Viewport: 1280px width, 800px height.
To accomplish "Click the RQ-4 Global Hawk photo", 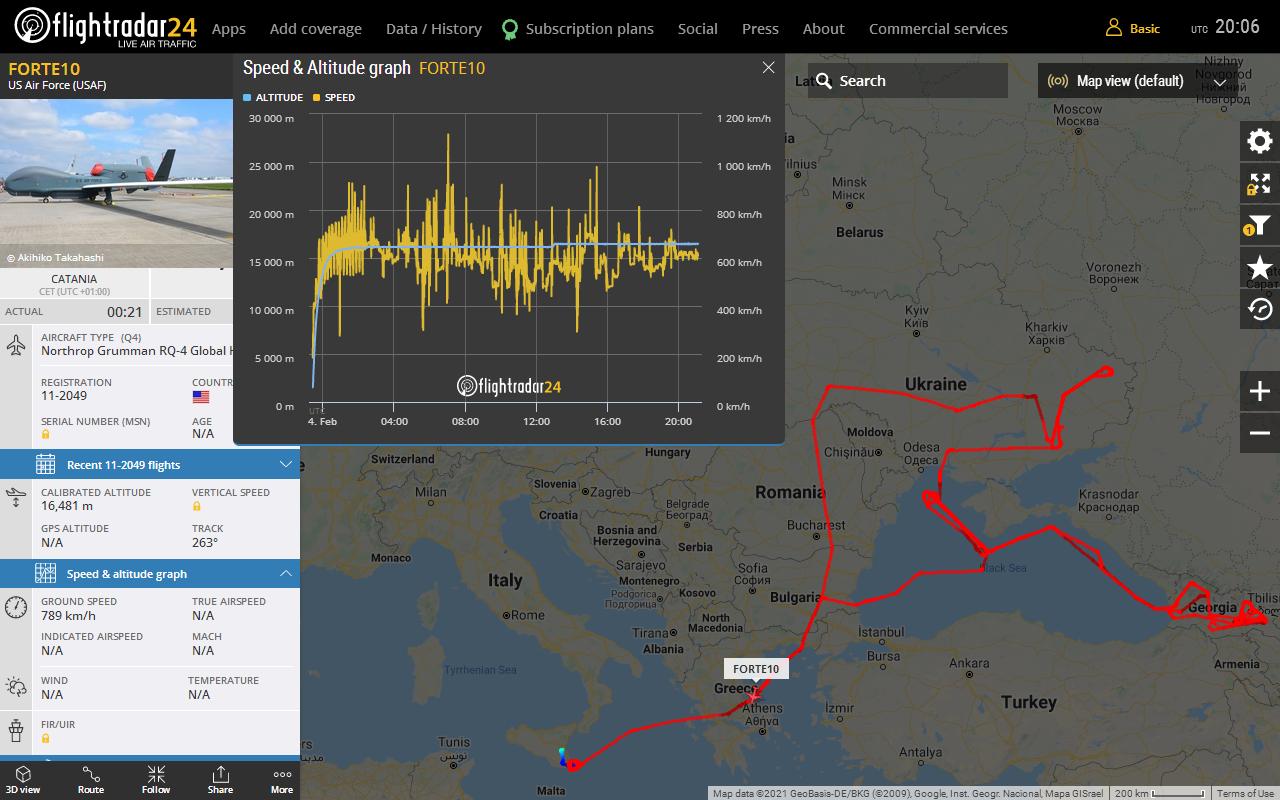I will (x=116, y=183).
